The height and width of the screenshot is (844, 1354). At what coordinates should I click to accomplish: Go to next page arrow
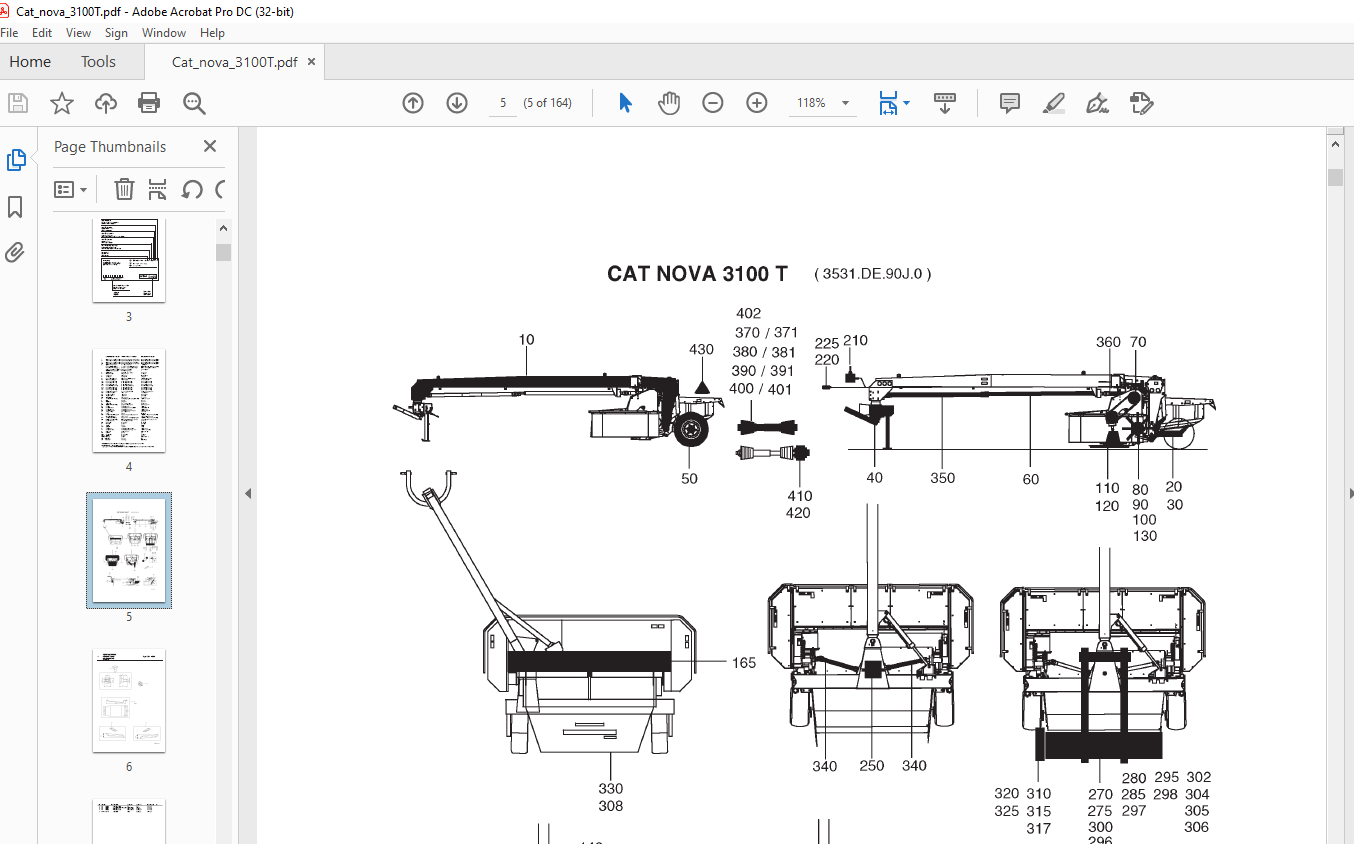click(x=457, y=103)
